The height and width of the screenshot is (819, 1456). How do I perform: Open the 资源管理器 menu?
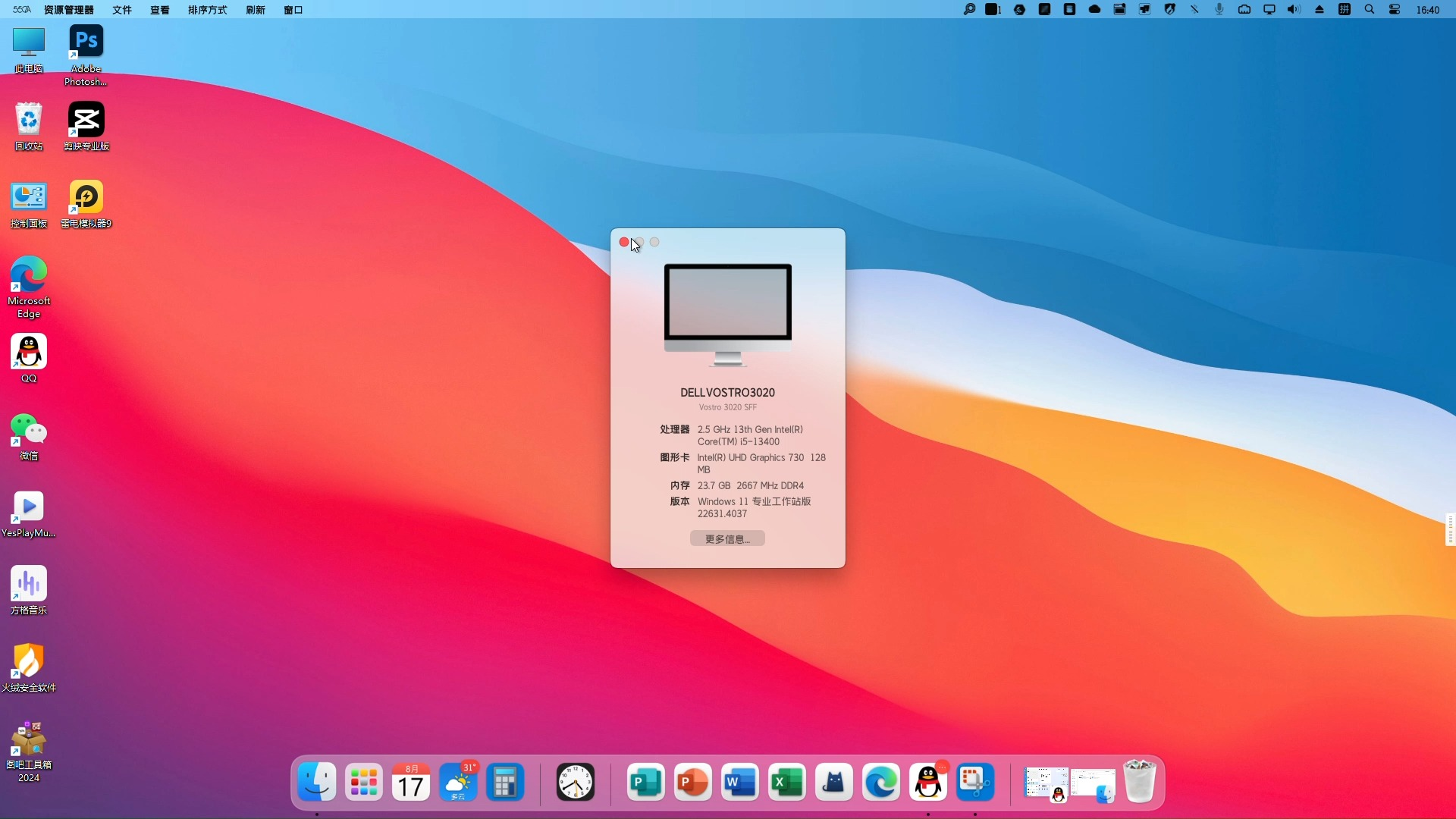[x=69, y=10]
